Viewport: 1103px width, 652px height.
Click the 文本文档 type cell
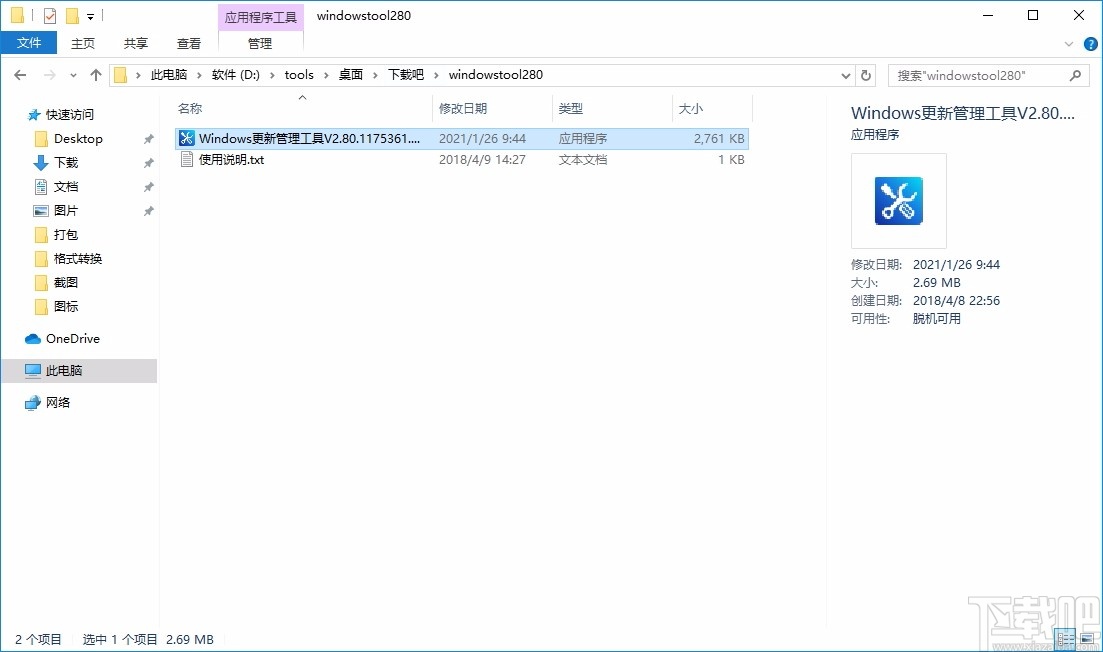pyautogui.click(x=583, y=160)
